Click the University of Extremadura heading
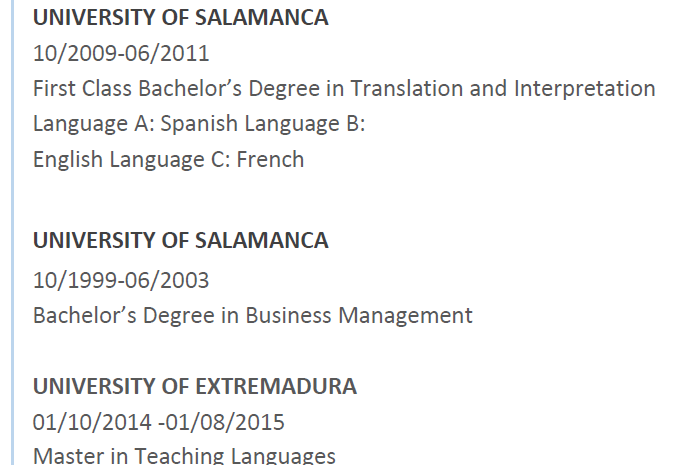Viewport: 685px width, 465px height. click(194, 386)
